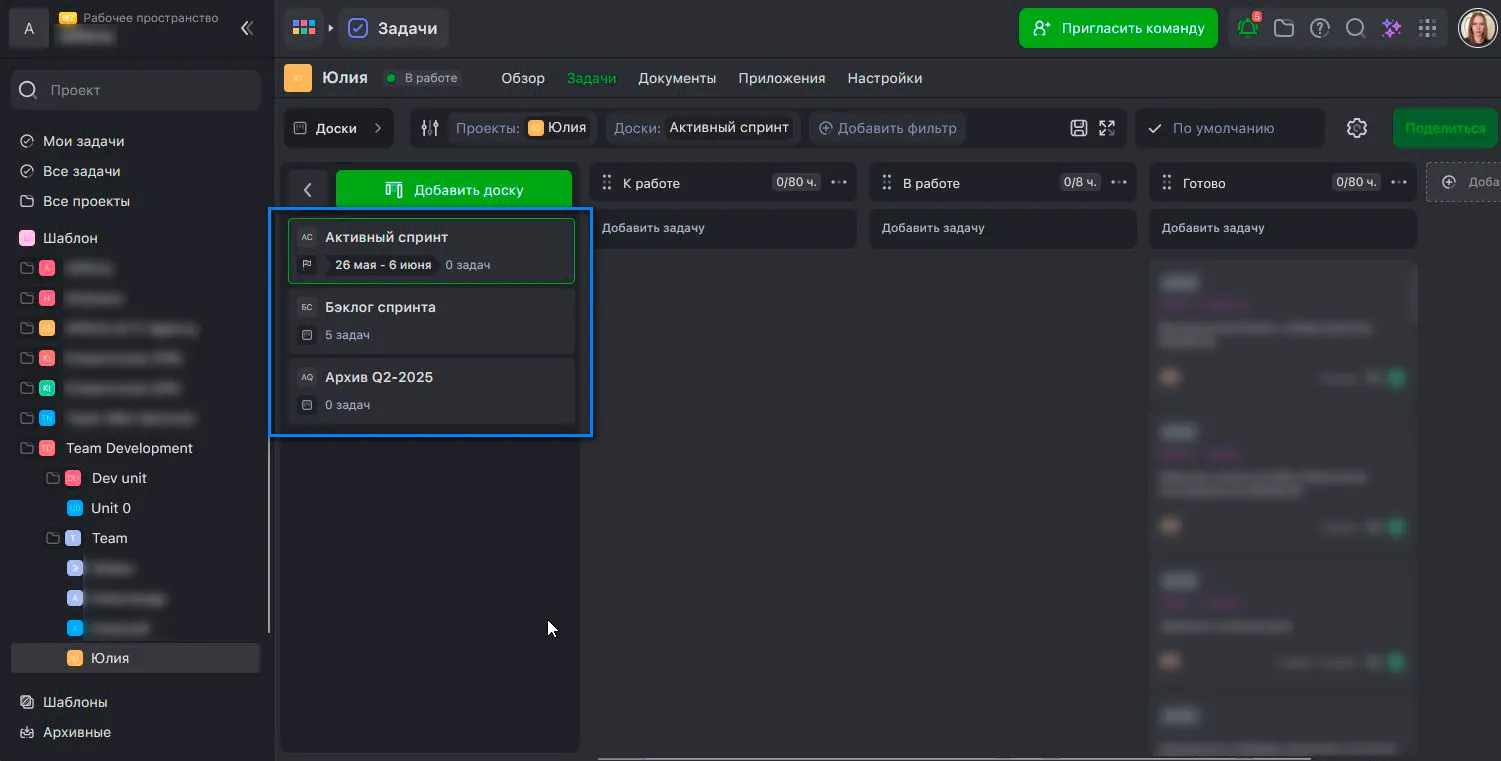Click the search magnifier in top bar
The image size is (1501, 761).
[1355, 28]
